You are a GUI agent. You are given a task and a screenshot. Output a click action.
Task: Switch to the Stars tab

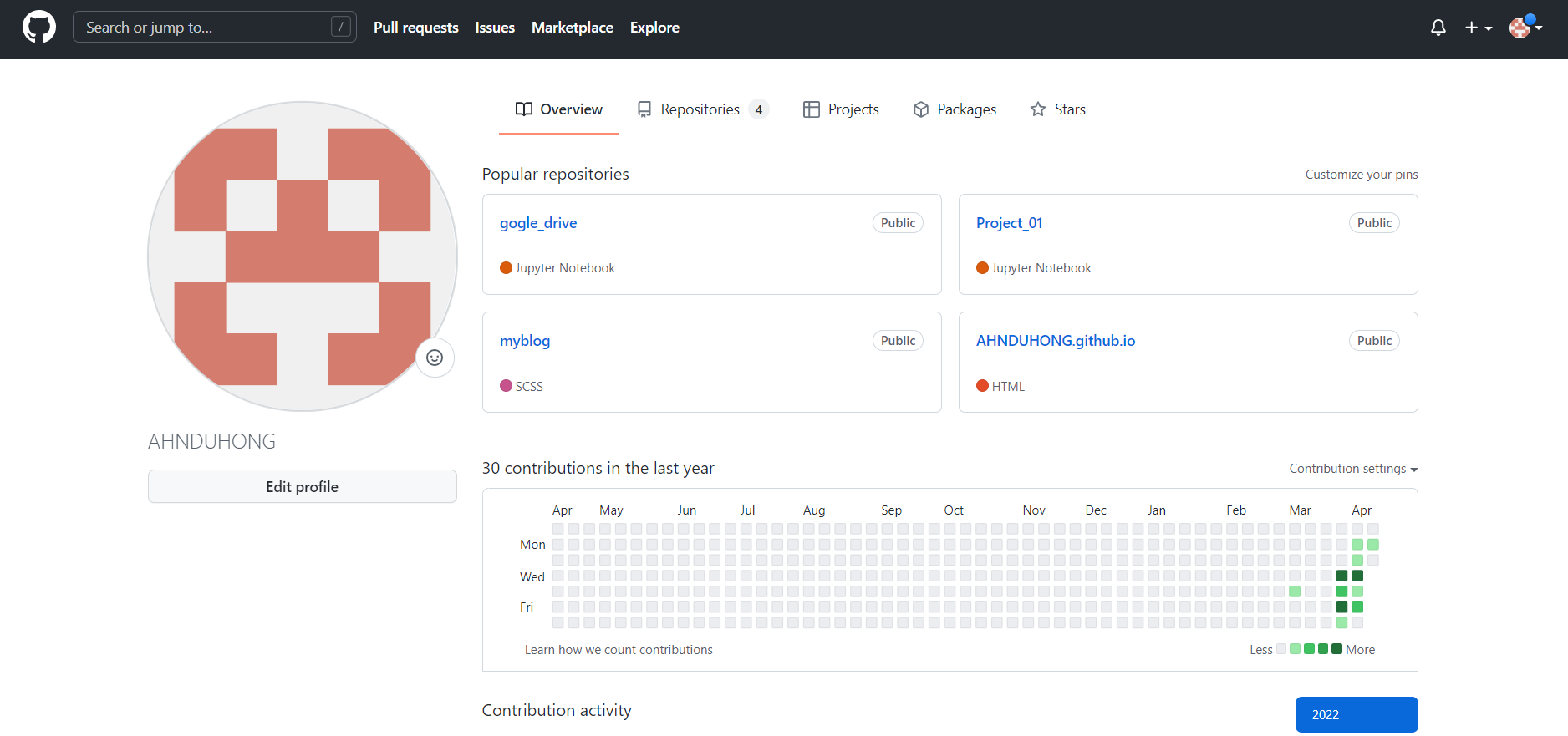coord(1058,109)
